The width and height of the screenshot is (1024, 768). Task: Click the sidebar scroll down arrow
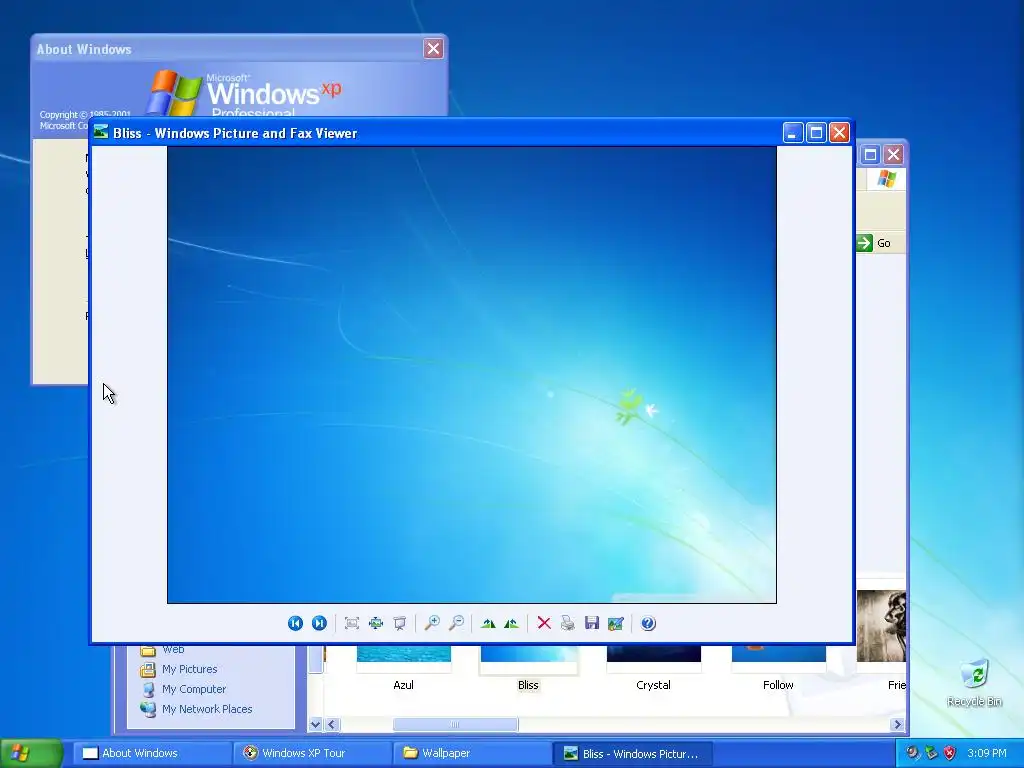tap(315, 724)
